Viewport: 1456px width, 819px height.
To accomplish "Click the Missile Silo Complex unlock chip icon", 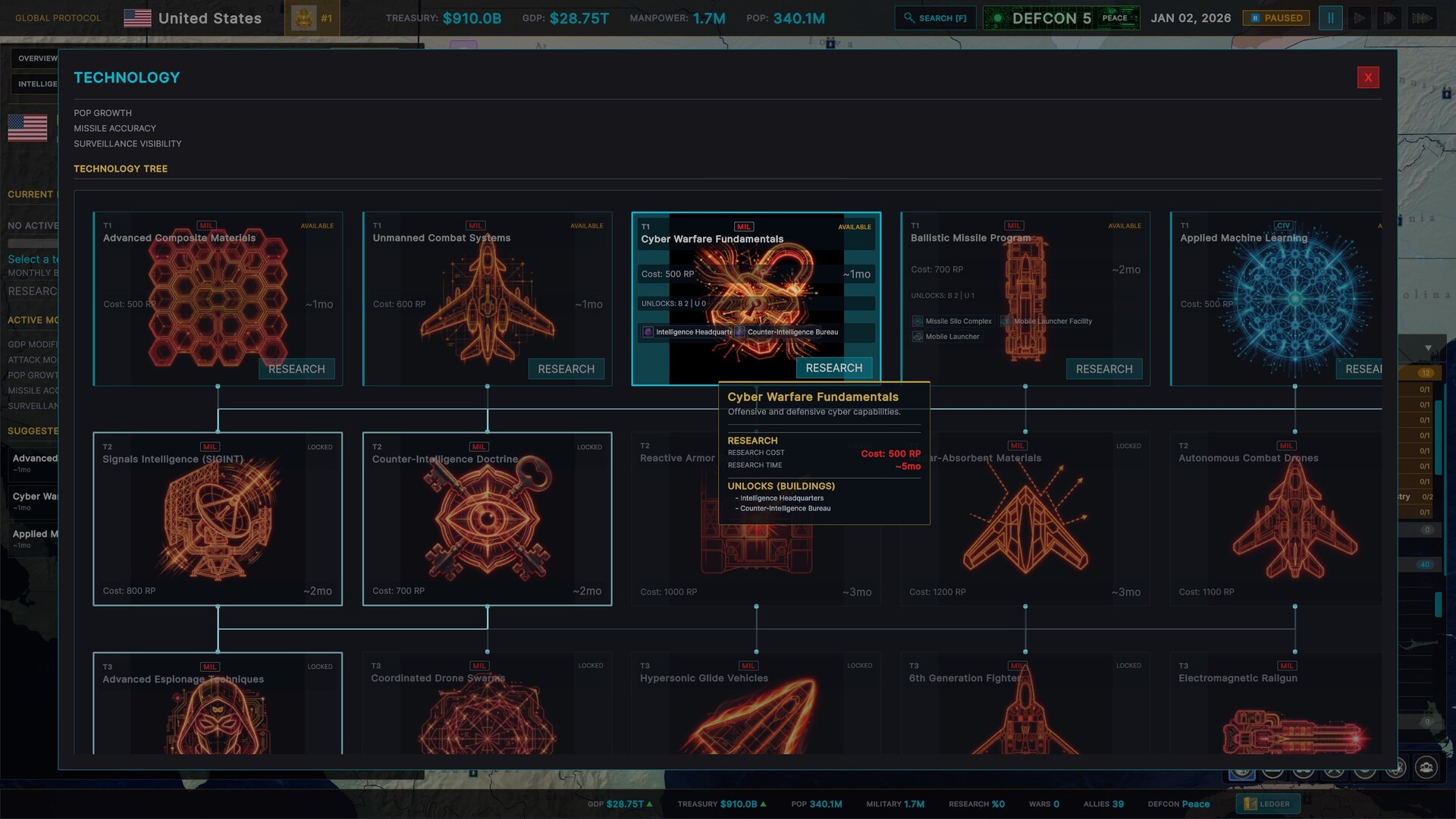I will pyautogui.click(x=917, y=321).
